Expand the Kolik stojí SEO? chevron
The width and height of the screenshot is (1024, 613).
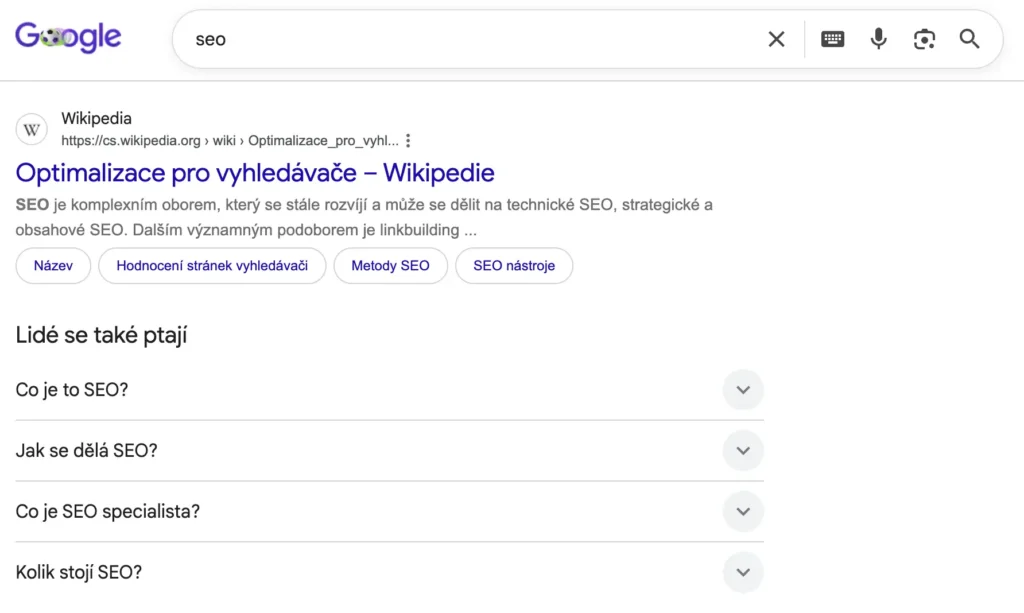pyautogui.click(x=743, y=572)
